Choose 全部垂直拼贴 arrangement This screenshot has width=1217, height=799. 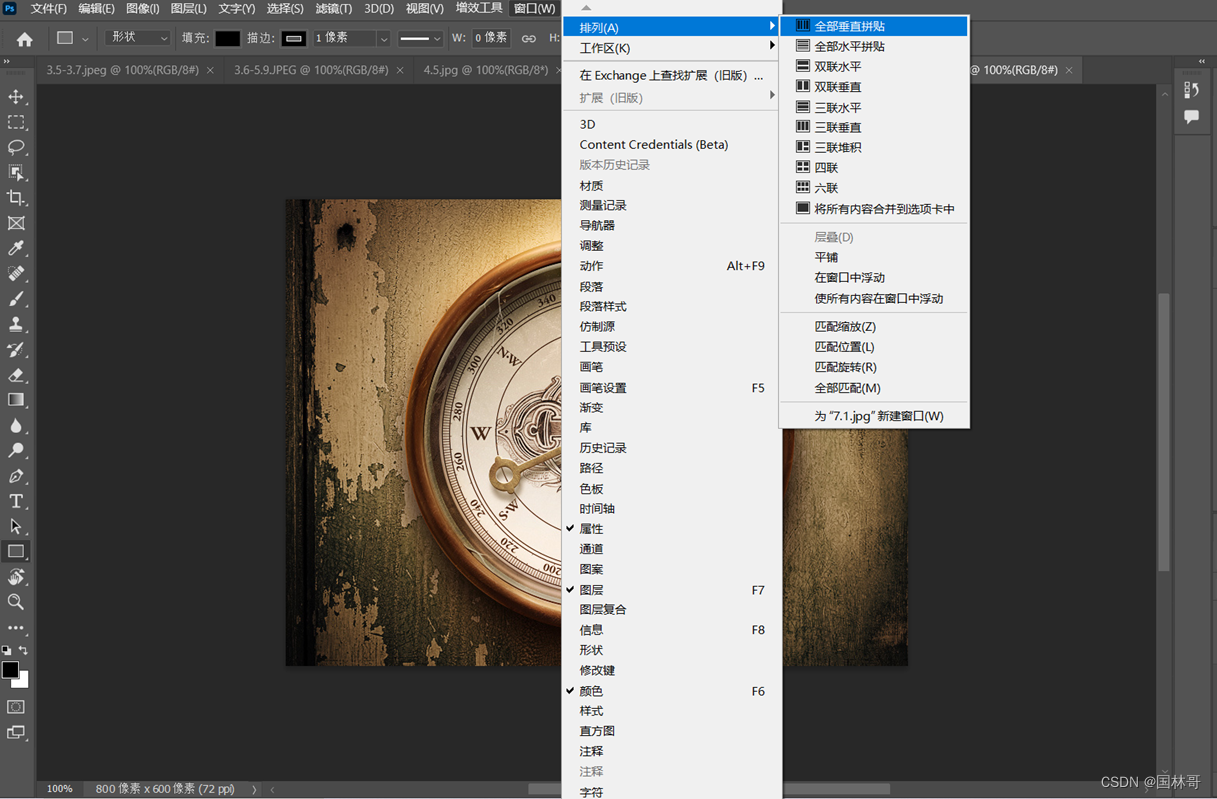click(x=874, y=26)
